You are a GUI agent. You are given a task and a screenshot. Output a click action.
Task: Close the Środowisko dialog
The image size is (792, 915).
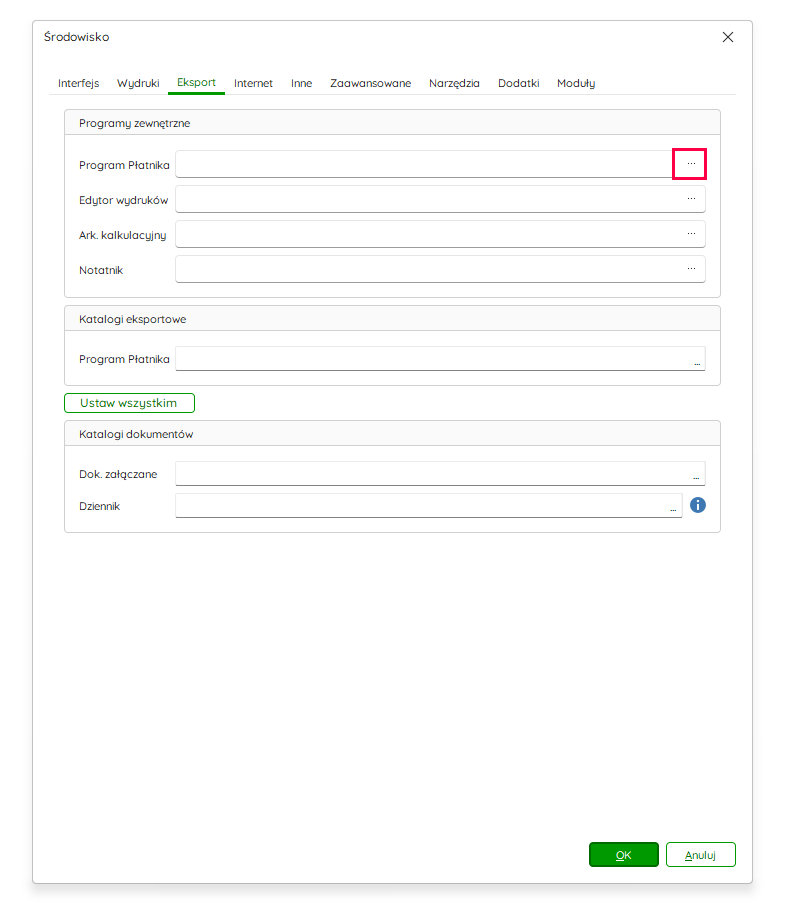pyautogui.click(x=727, y=37)
